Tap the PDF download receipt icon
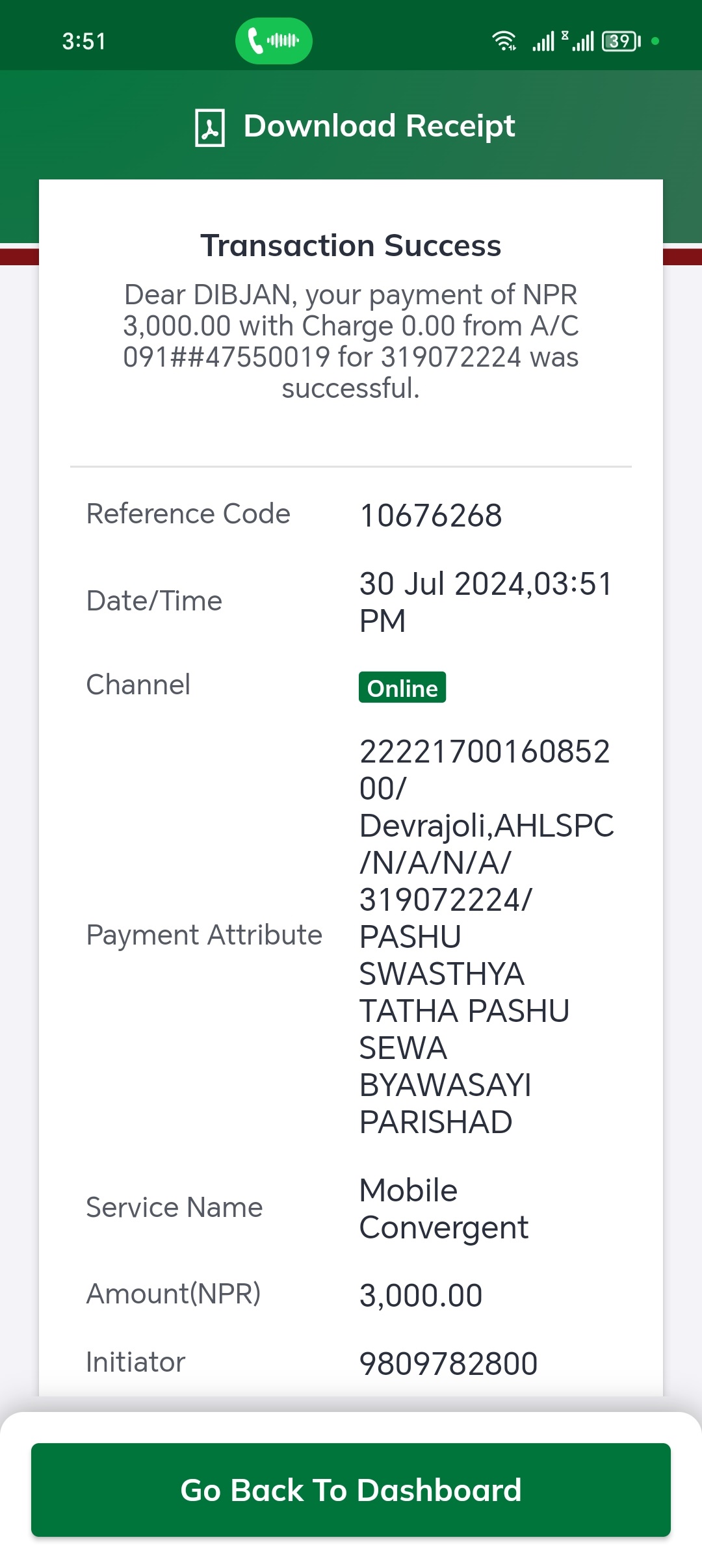 click(210, 127)
